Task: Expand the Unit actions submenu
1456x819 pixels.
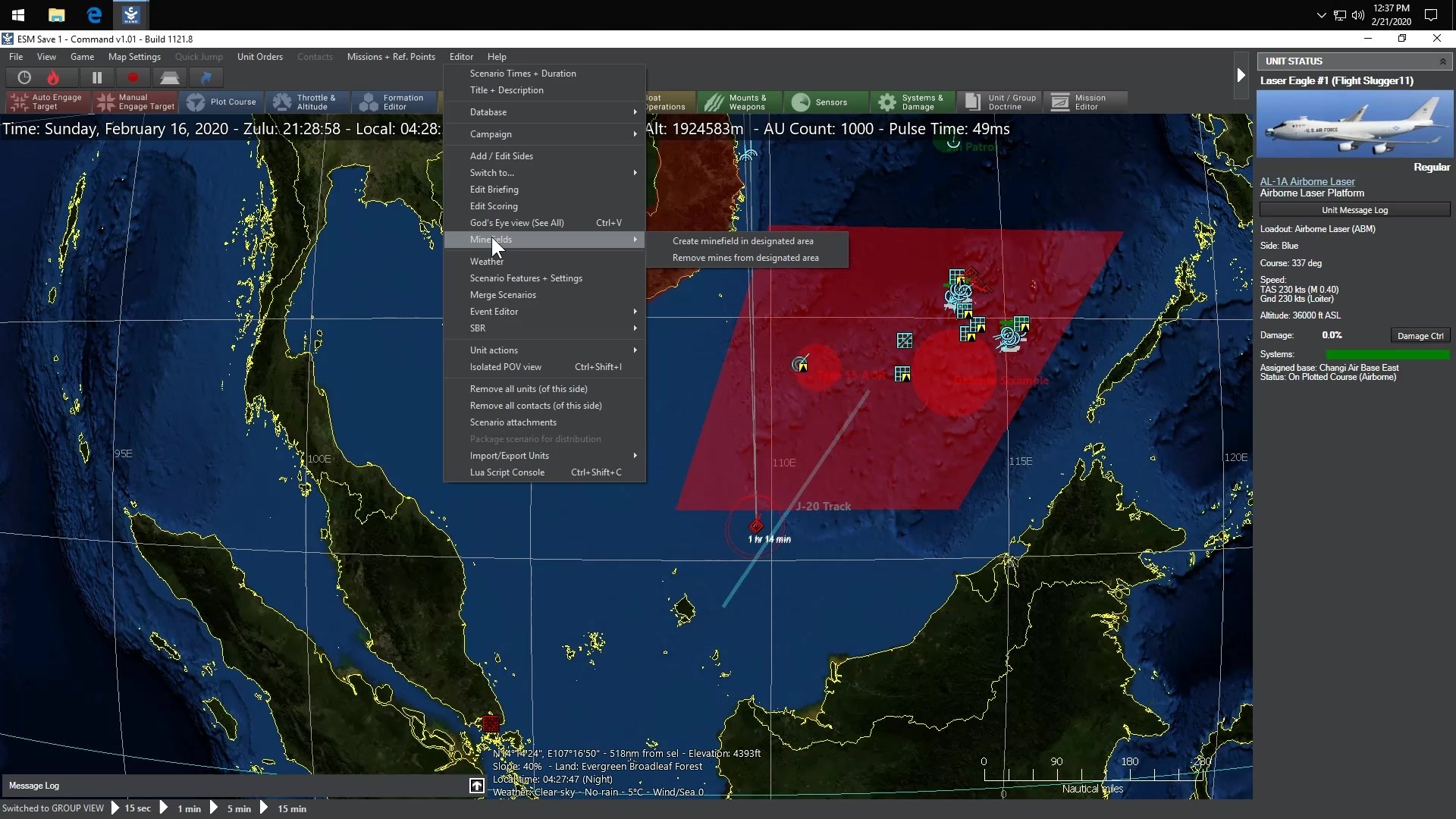Action: pyautogui.click(x=544, y=350)
